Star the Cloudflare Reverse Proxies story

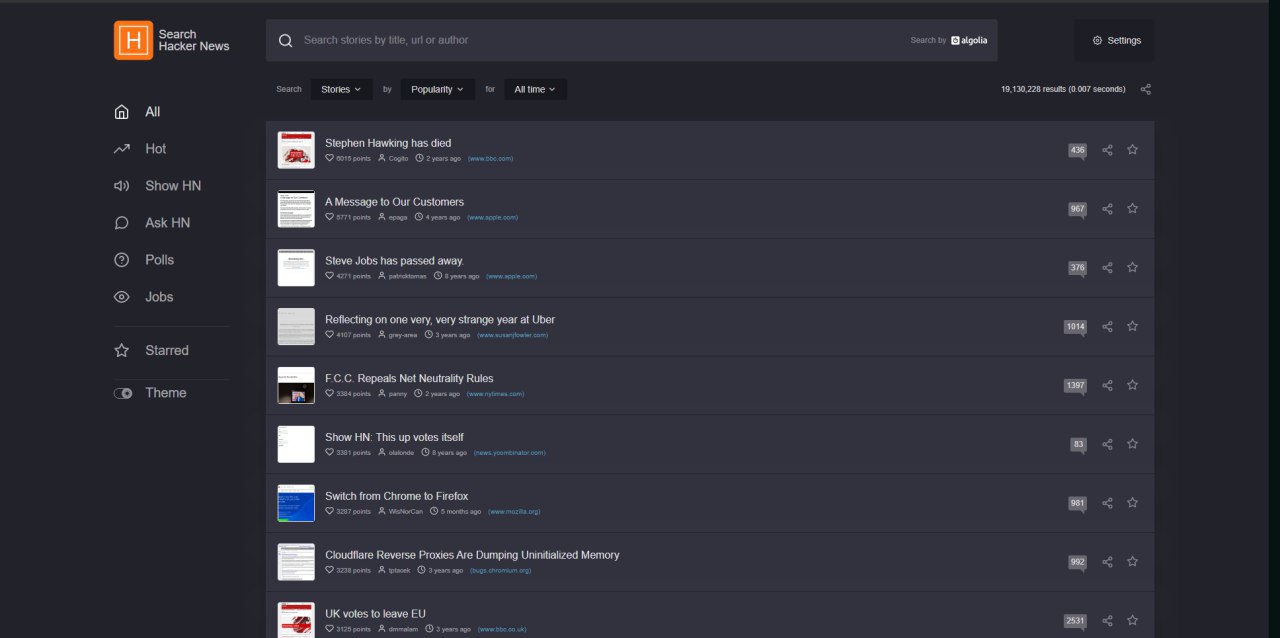tap(1132, 562)
